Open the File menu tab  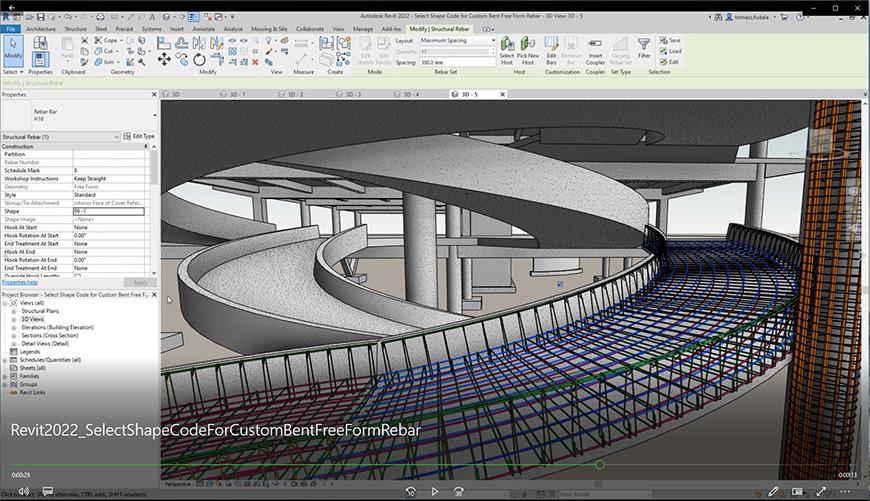(11, 29)
